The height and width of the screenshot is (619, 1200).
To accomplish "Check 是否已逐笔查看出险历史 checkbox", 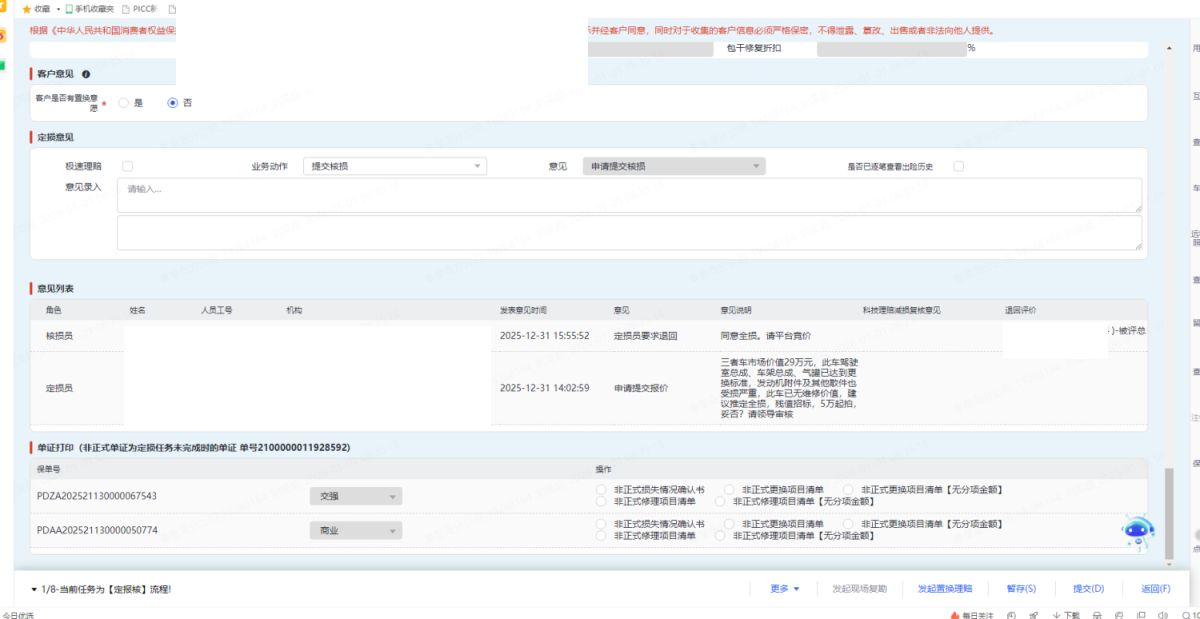I will click(x=958, y=166).
